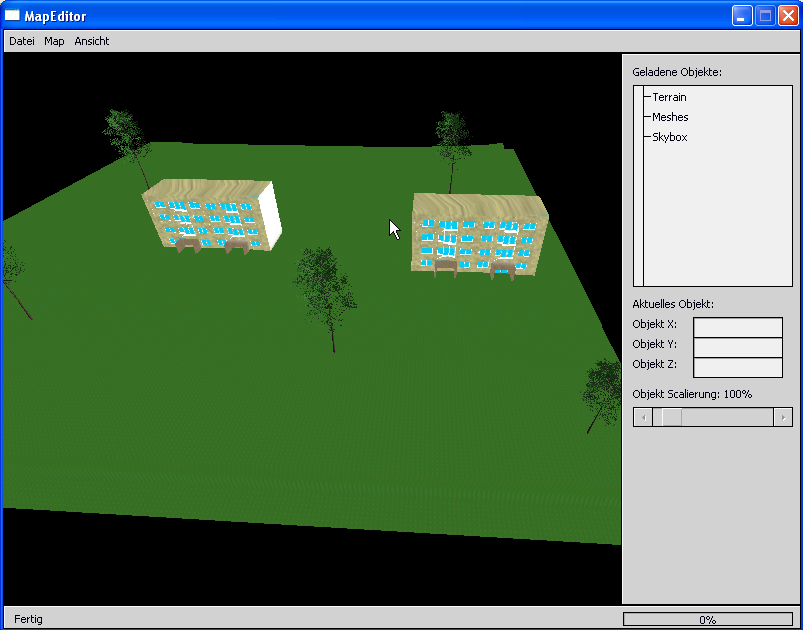Click the Objekt Scalierung slider thumb
This screenshot has height=630, width=803.
671,417
